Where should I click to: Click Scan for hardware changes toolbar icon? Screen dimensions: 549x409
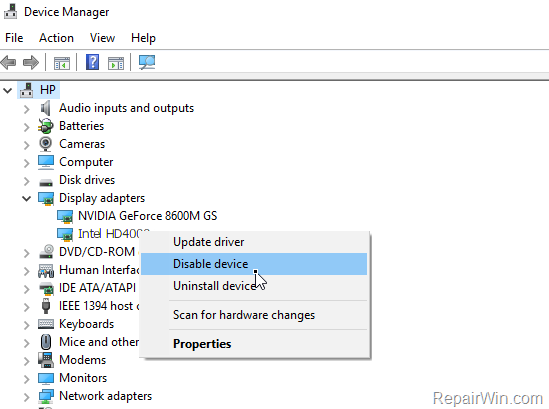click(x=147, y=62)
